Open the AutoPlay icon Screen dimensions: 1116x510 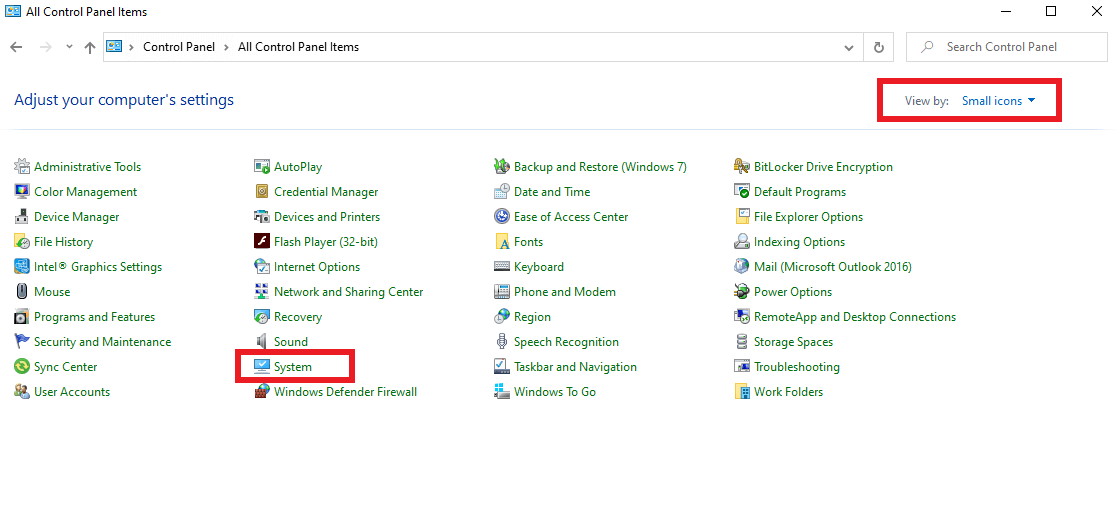[262, 166]
